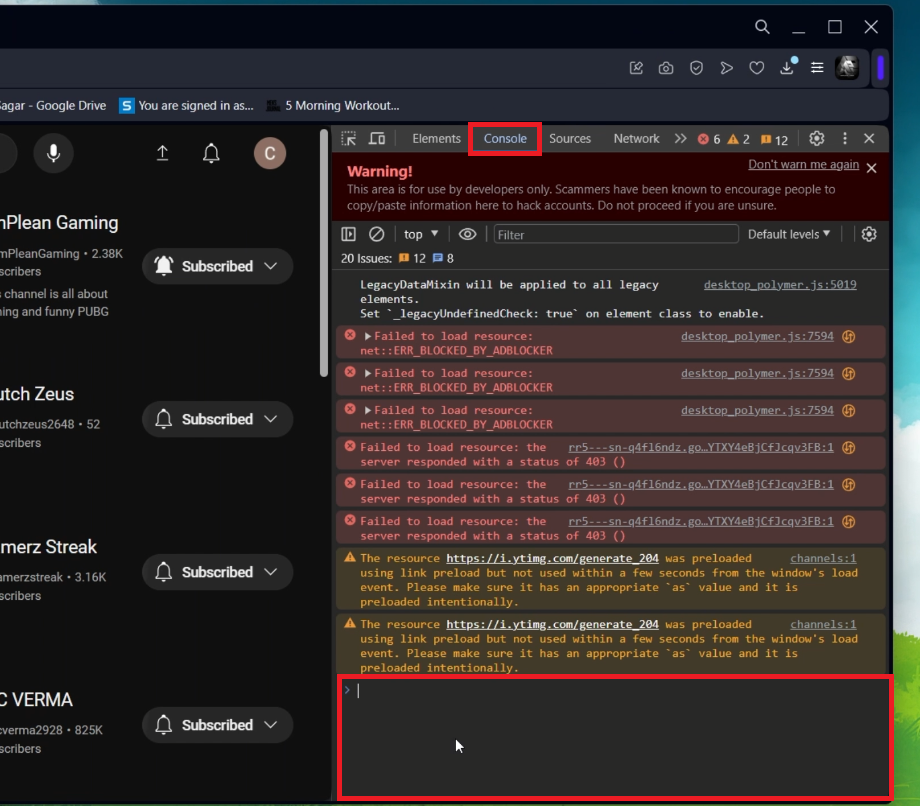Toggle the device toolbar icon
Image resolution: width=920 pixels, height=806 pixels.
point(377,139)
